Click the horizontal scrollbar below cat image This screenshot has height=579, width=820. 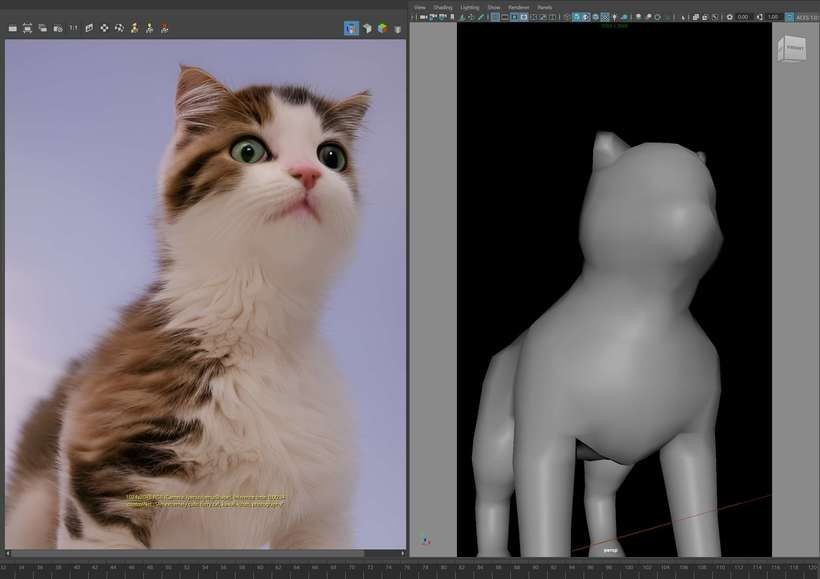click(x=200, y=553)
